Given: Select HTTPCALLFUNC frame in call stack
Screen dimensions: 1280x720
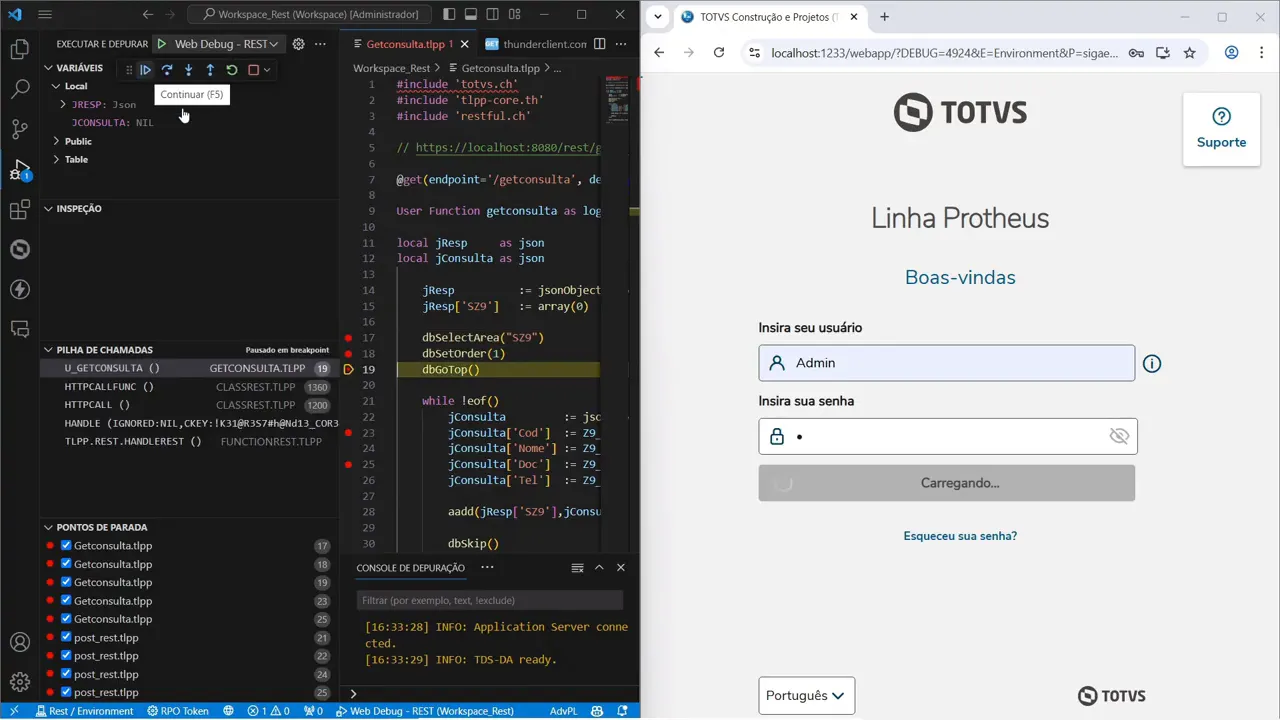Looking at the screenshot, I should click(x=109, y=387).
